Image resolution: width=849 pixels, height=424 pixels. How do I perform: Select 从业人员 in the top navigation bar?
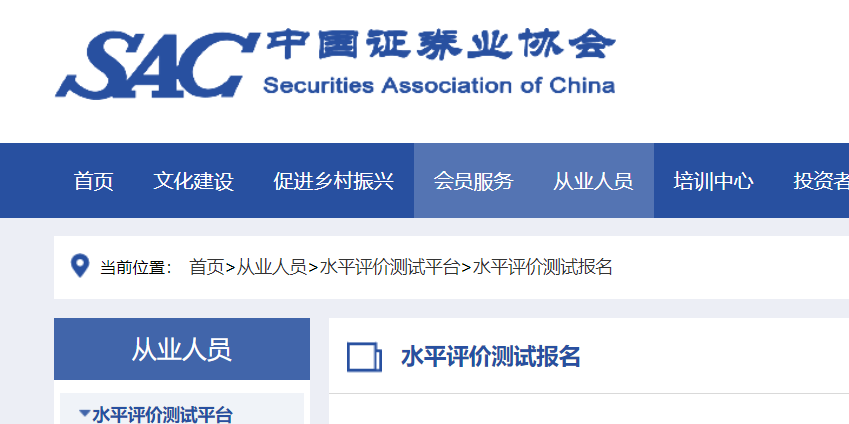593,181
